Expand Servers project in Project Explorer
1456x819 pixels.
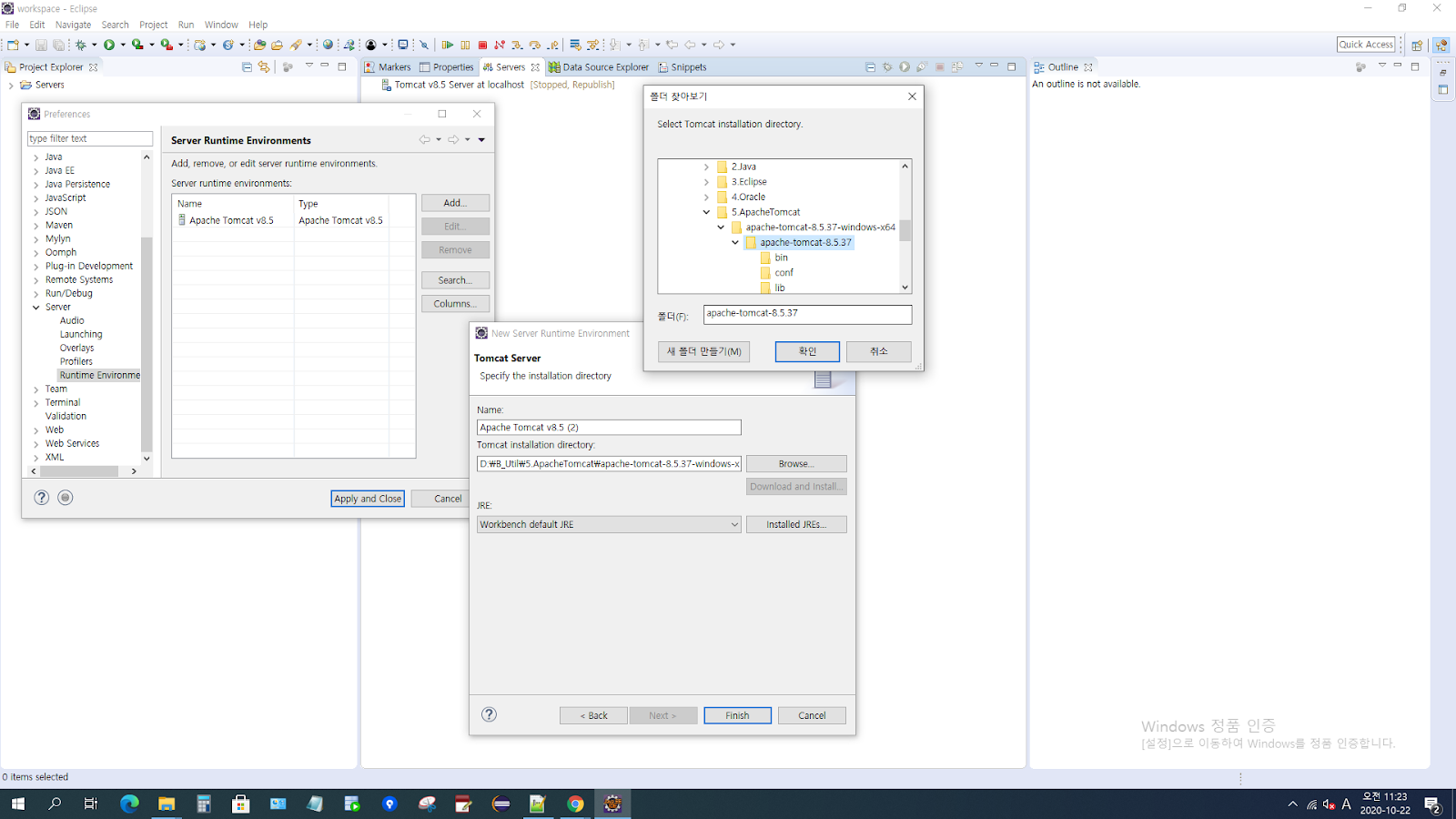11,86
